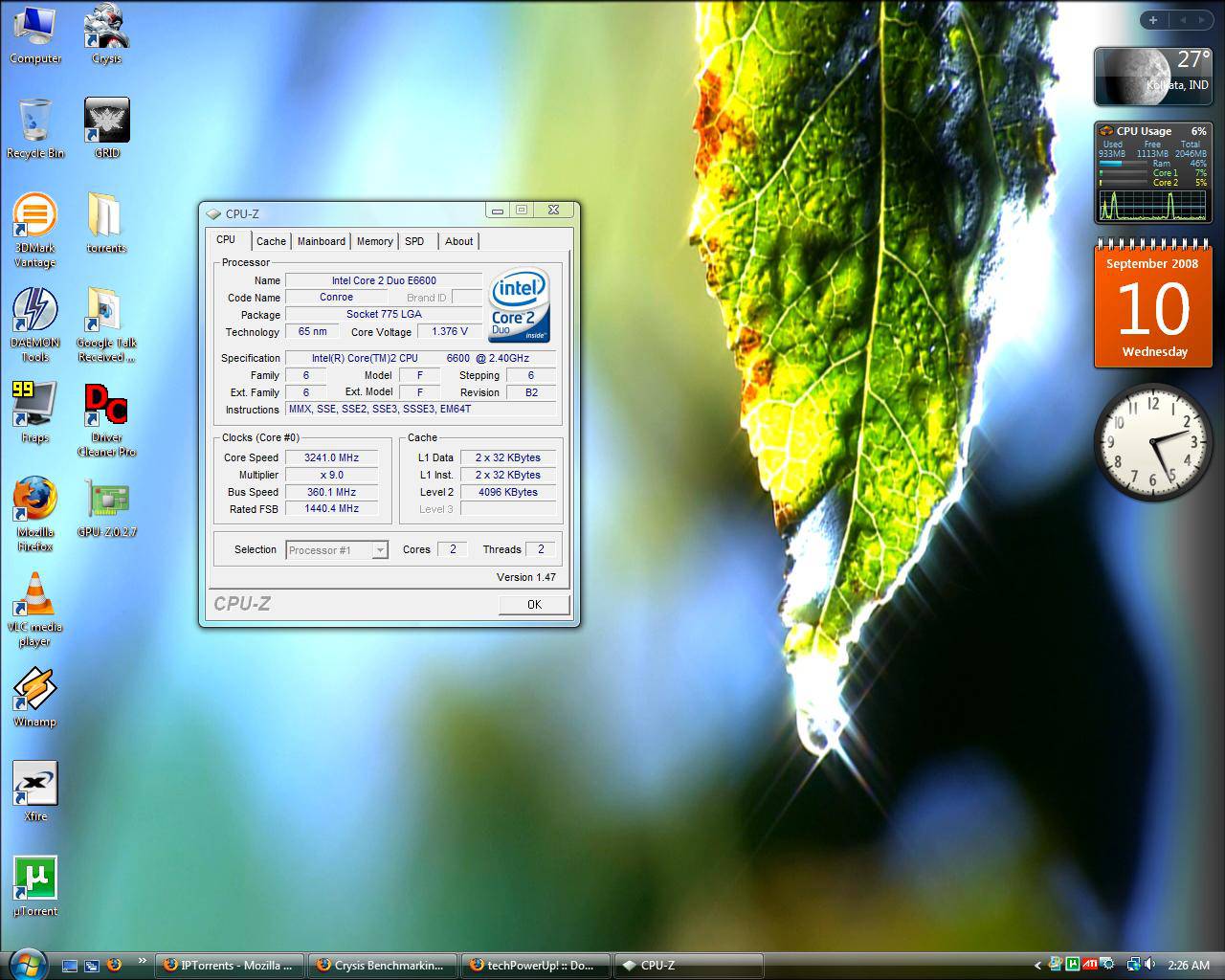
Task: Click Switch between windows Quick Launch icon
Action: [92, 965]
